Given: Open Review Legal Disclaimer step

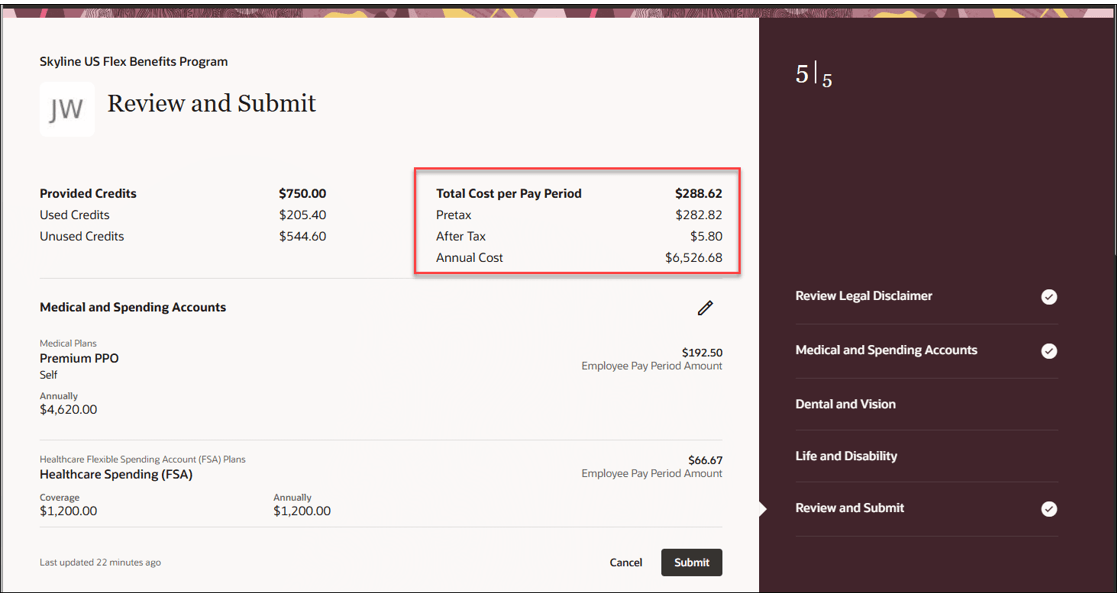Looking at the screenshot, I should pos(864,296).
